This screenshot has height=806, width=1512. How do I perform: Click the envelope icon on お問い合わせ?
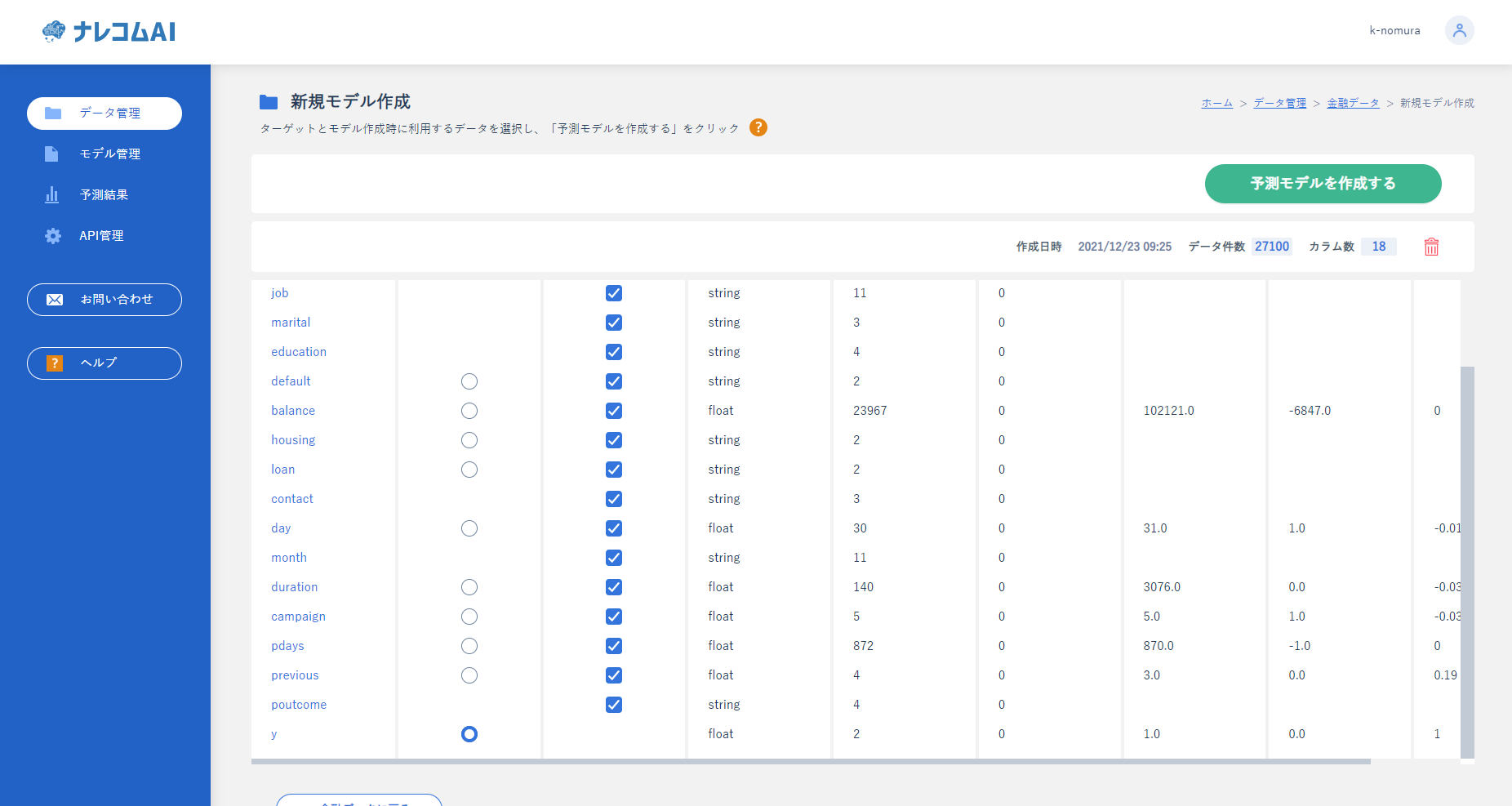coord(55,300)
